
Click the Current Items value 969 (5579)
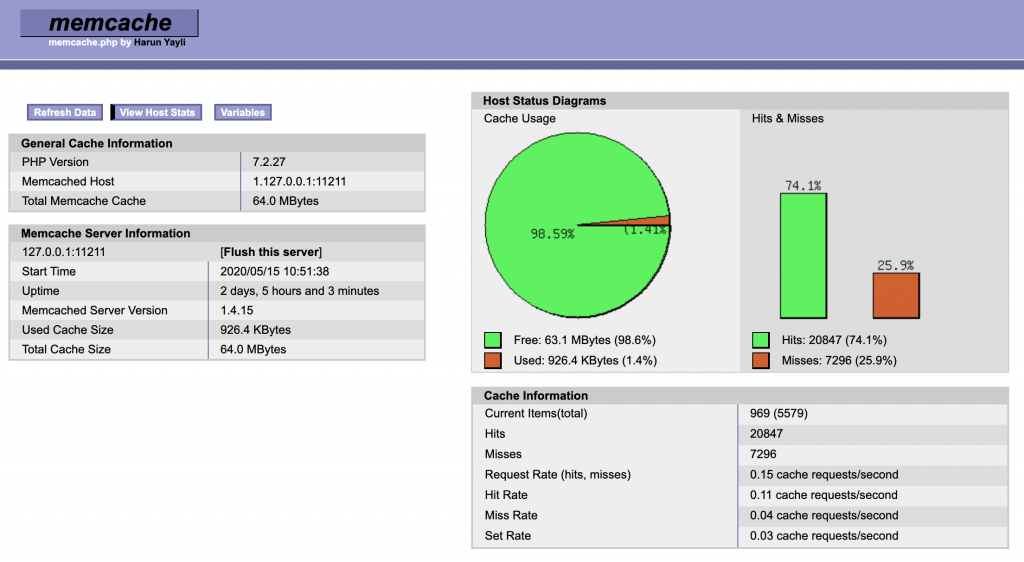click(778, 414)
